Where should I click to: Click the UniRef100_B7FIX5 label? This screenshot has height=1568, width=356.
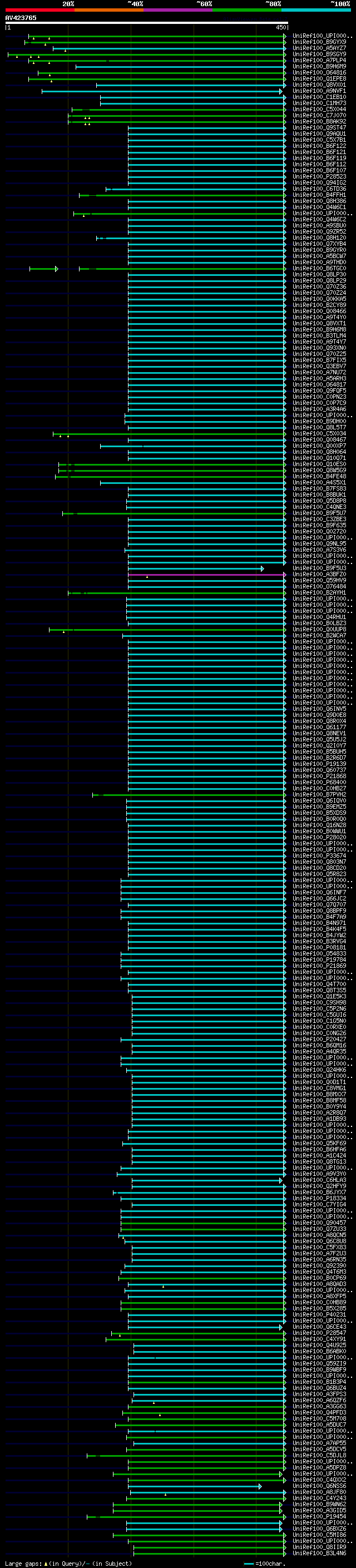pyautogui.click(x=319, y=360)
